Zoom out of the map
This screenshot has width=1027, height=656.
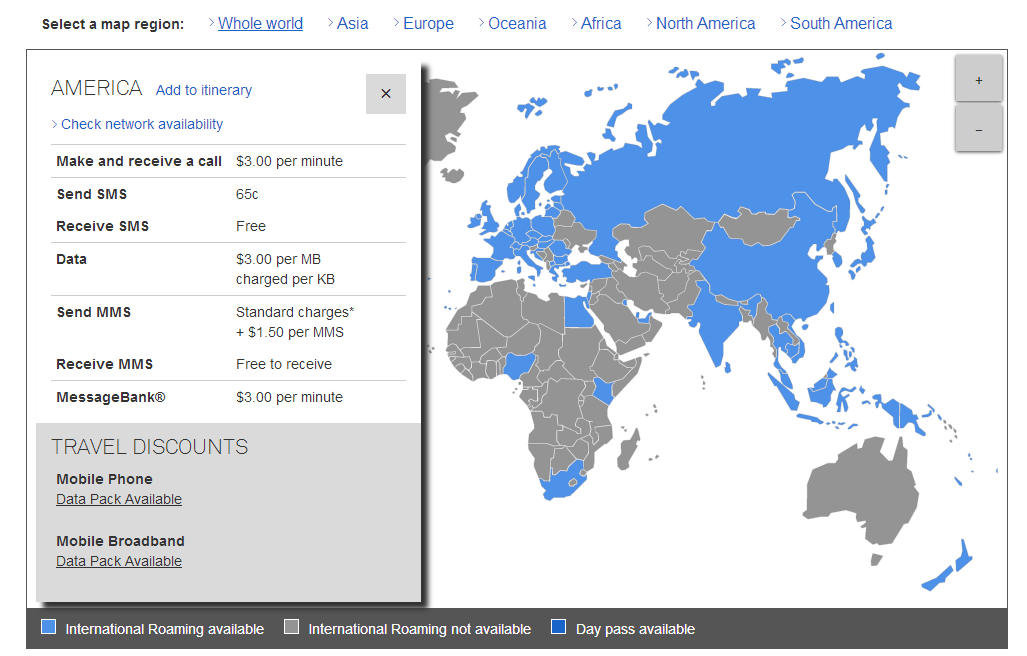tap(978, 130)
